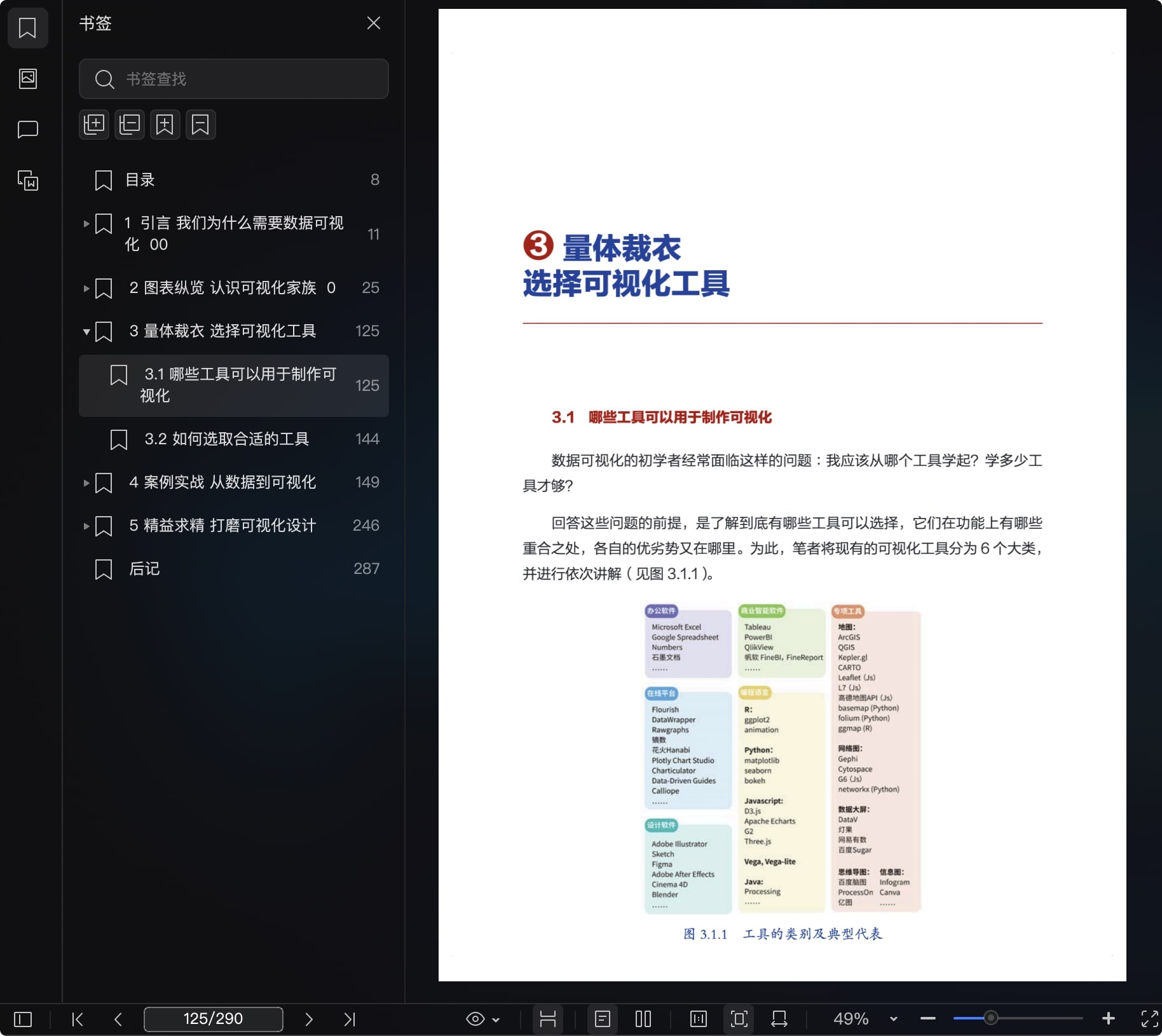Screen dimensions: 1162x1036
Task: Go to the first page
Action: (78, 1019)
